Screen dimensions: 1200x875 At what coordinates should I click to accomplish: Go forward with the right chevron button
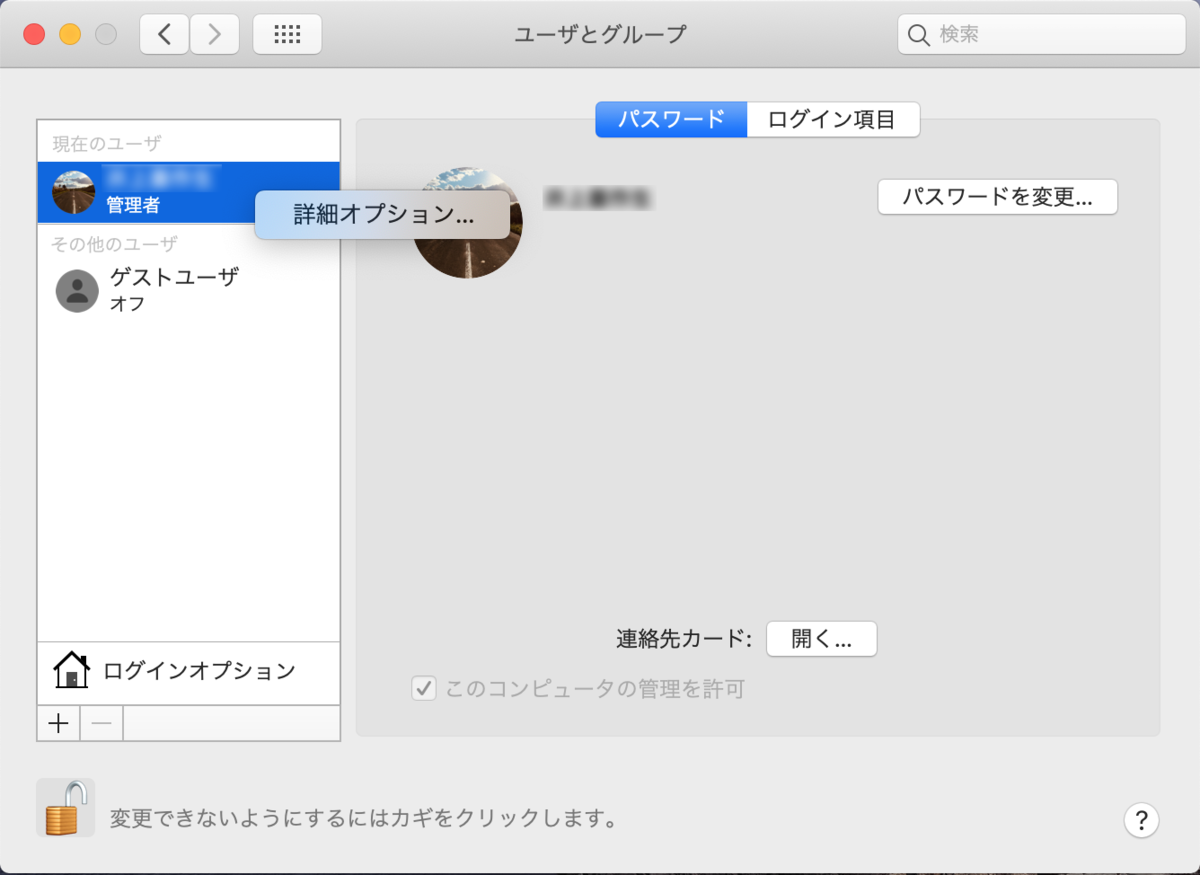[x=214, y=35]
